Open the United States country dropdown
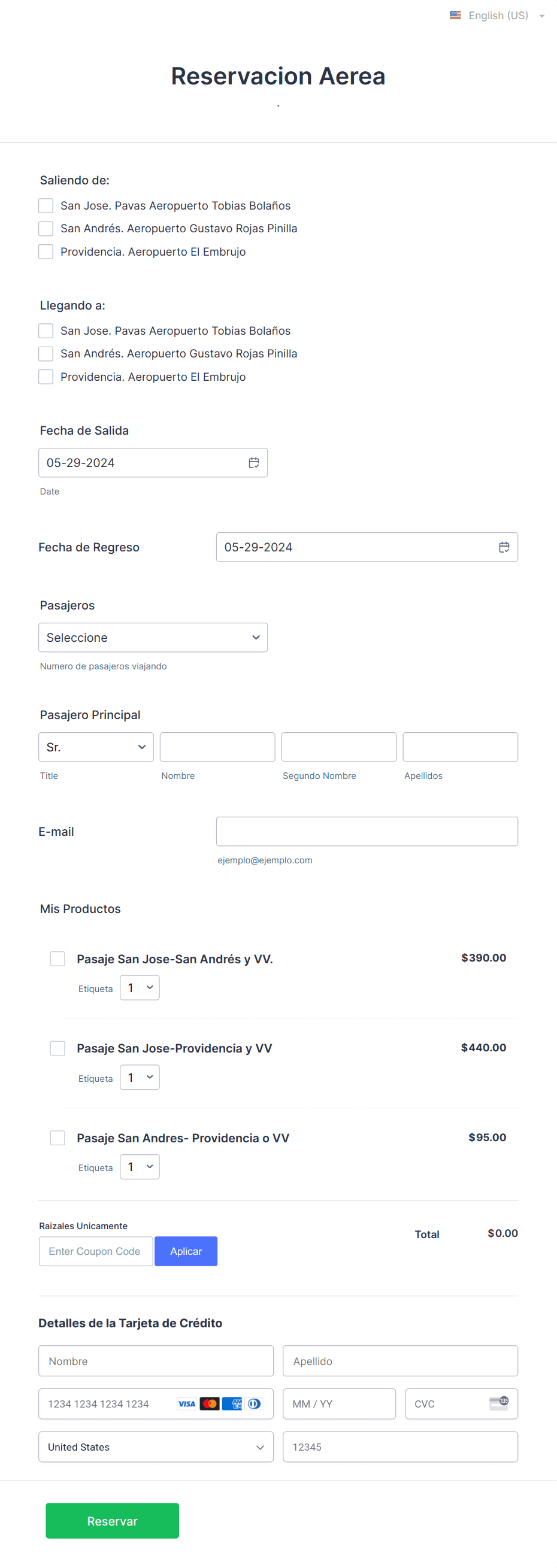 pos(156,1447)
